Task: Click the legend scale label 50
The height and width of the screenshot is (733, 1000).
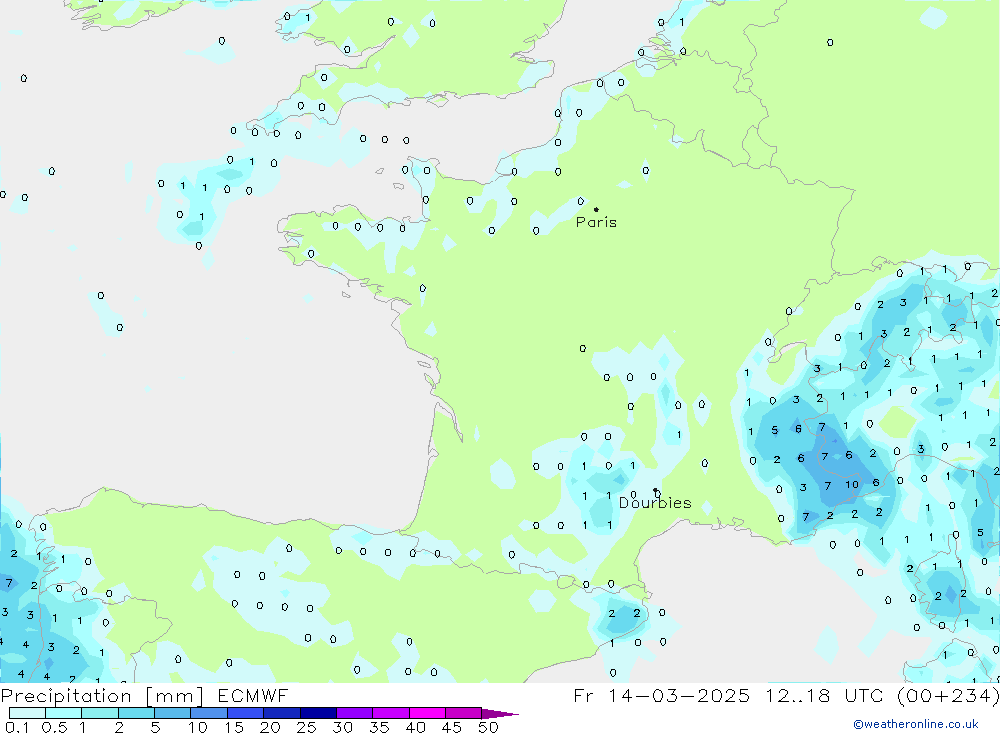Action: [x=488, y=727]
